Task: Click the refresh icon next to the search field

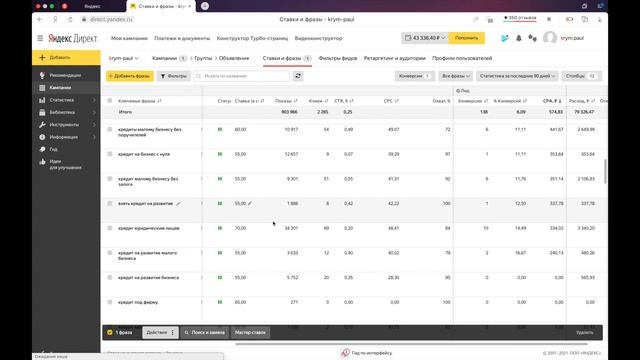Action: click(298, 76)
